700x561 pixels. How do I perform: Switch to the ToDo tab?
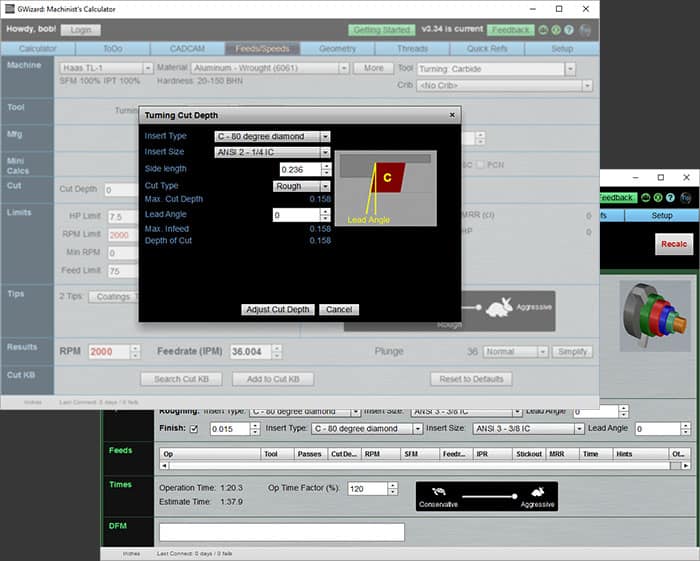pos(113,49)
